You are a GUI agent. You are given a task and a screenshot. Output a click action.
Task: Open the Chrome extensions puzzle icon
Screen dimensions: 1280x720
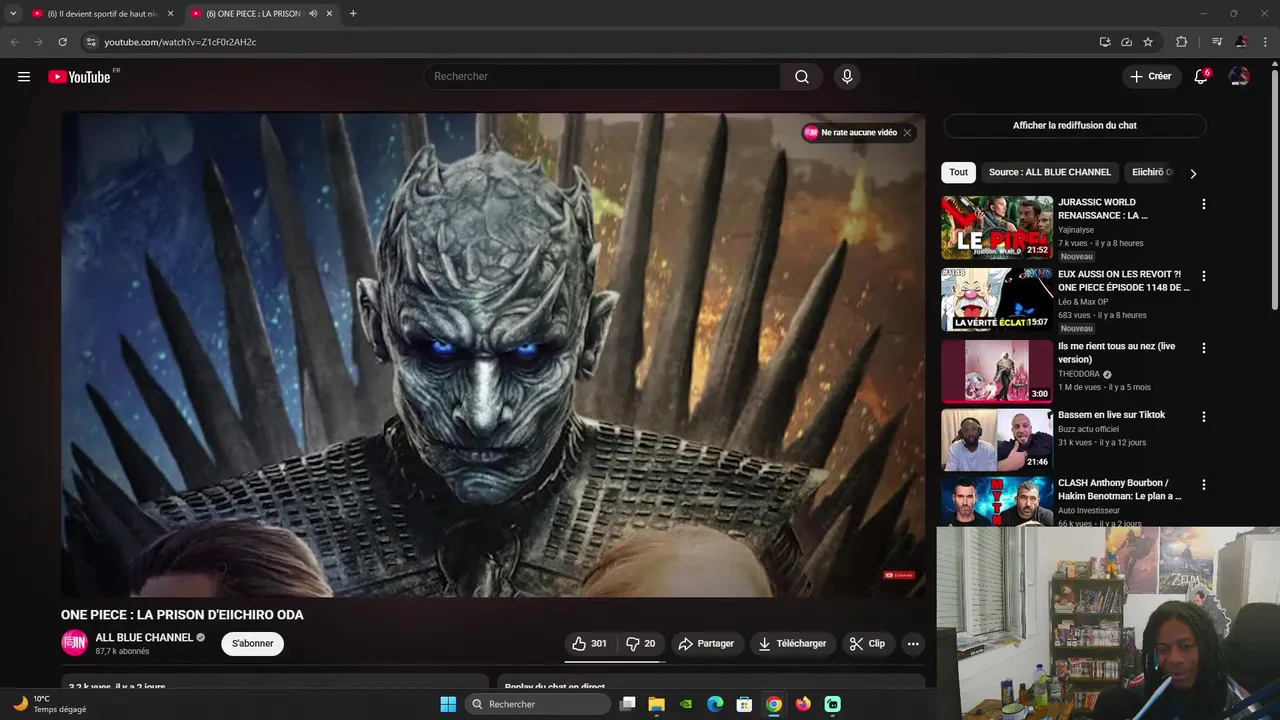1182,42
